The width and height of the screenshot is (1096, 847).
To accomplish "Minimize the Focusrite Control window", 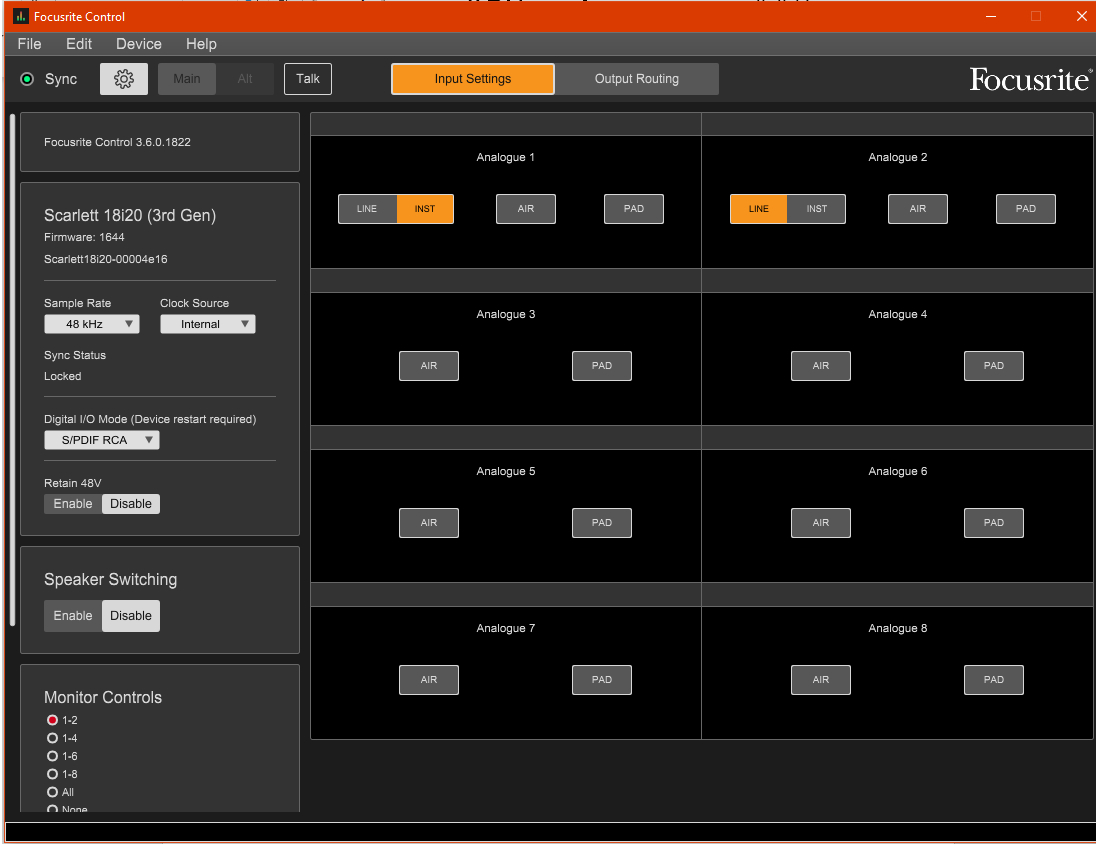I will 991,16.
